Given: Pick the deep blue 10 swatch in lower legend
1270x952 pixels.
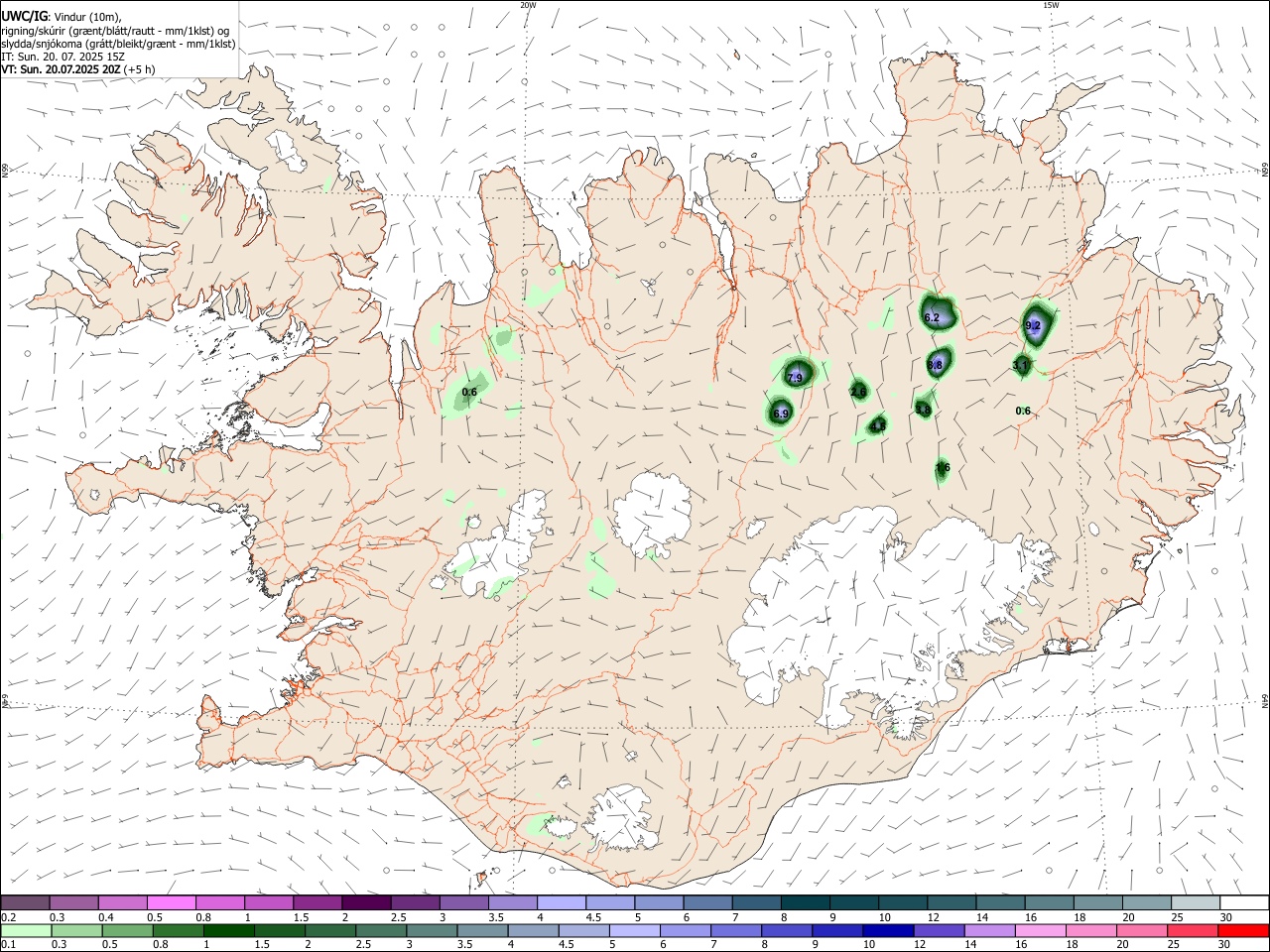Looking at the screenshot, I should click(886, 930).
